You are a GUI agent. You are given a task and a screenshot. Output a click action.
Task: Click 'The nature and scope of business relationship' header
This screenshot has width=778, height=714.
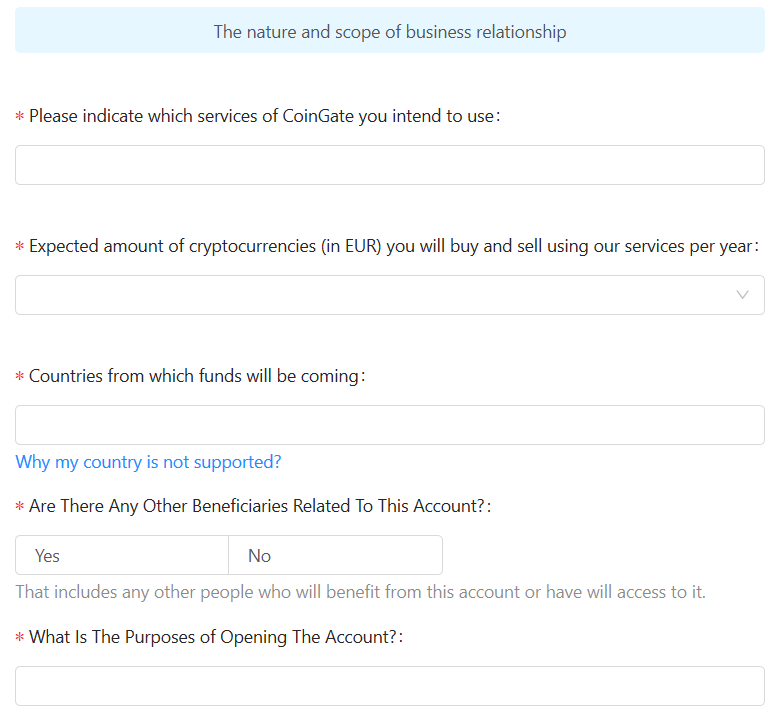click(389, 32)
